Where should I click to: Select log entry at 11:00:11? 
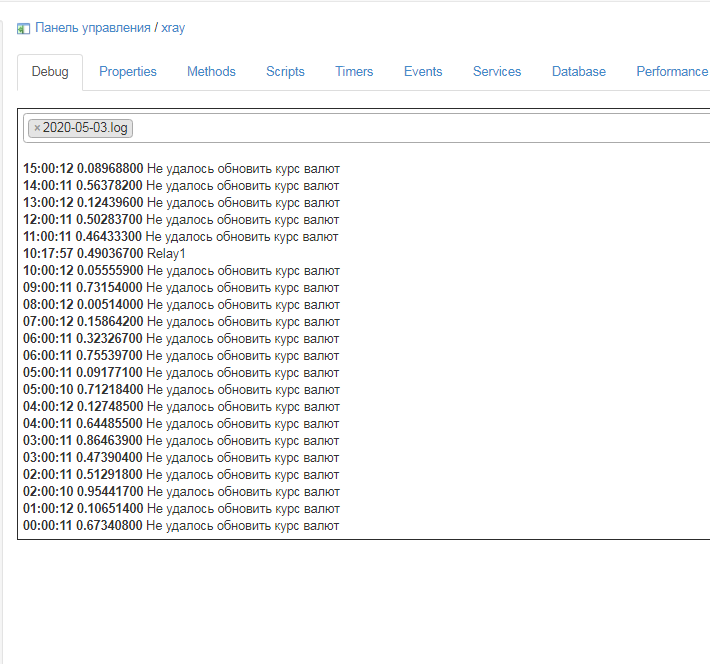[x=181, y=236]
